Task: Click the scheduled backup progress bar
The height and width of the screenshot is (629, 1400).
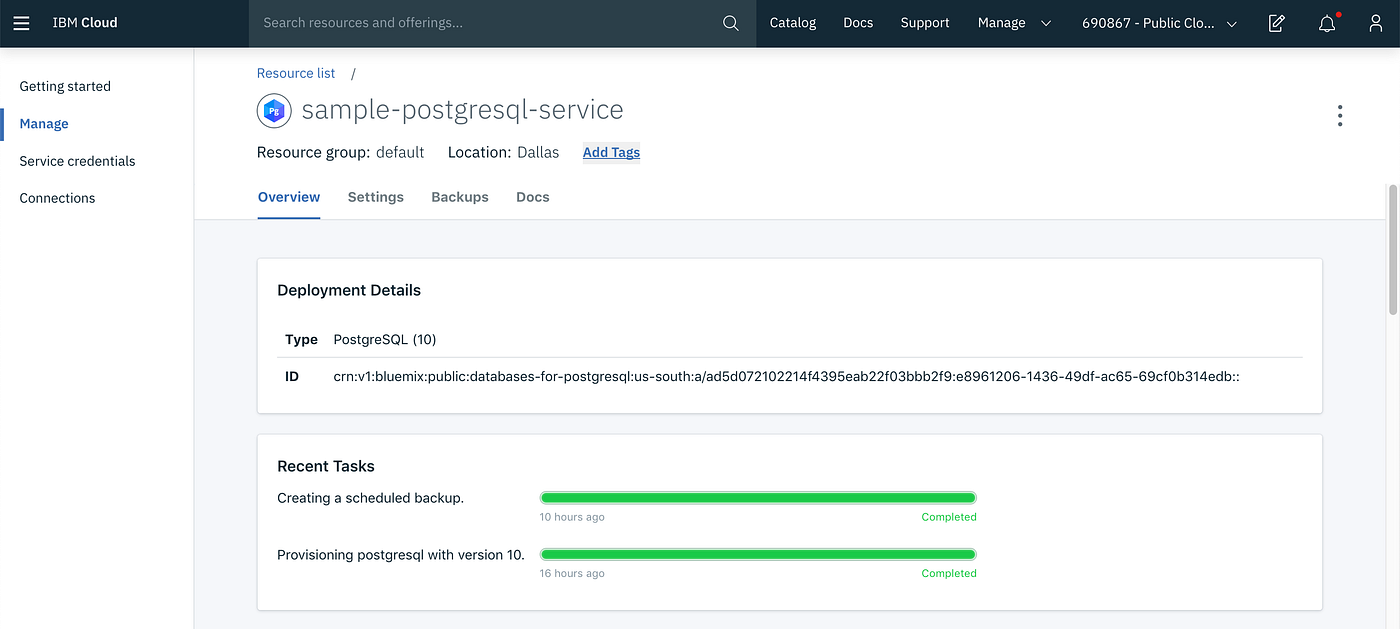Action: [758, 497]
